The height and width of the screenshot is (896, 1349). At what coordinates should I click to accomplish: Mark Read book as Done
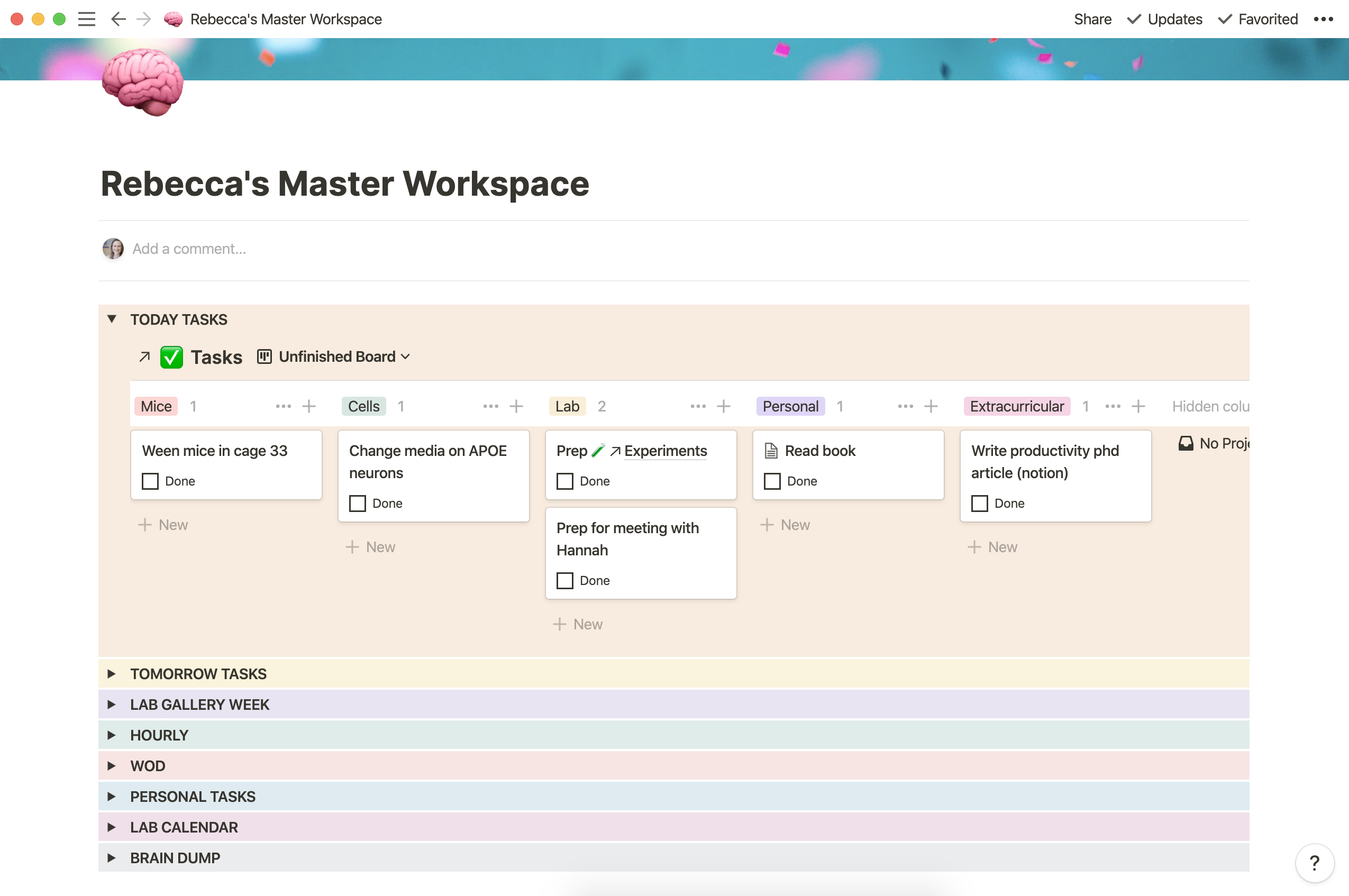[x=772, y=481]
